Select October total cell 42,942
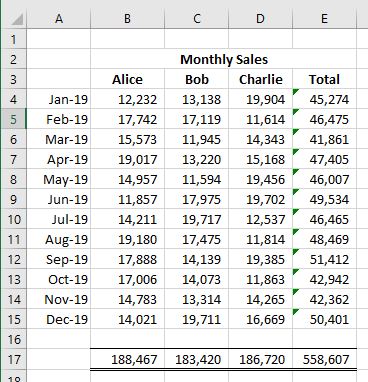Viewport: 368px width, 382px height. [324, 279]
